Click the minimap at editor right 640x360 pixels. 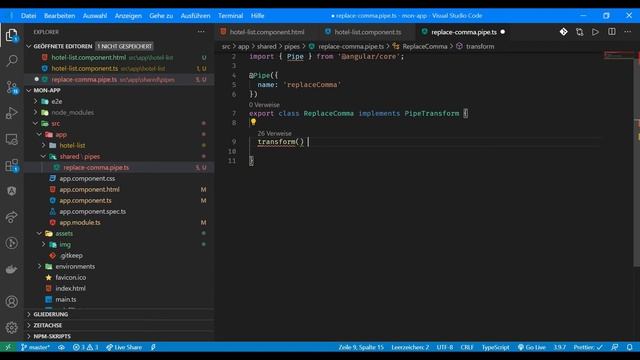point(618,56)
